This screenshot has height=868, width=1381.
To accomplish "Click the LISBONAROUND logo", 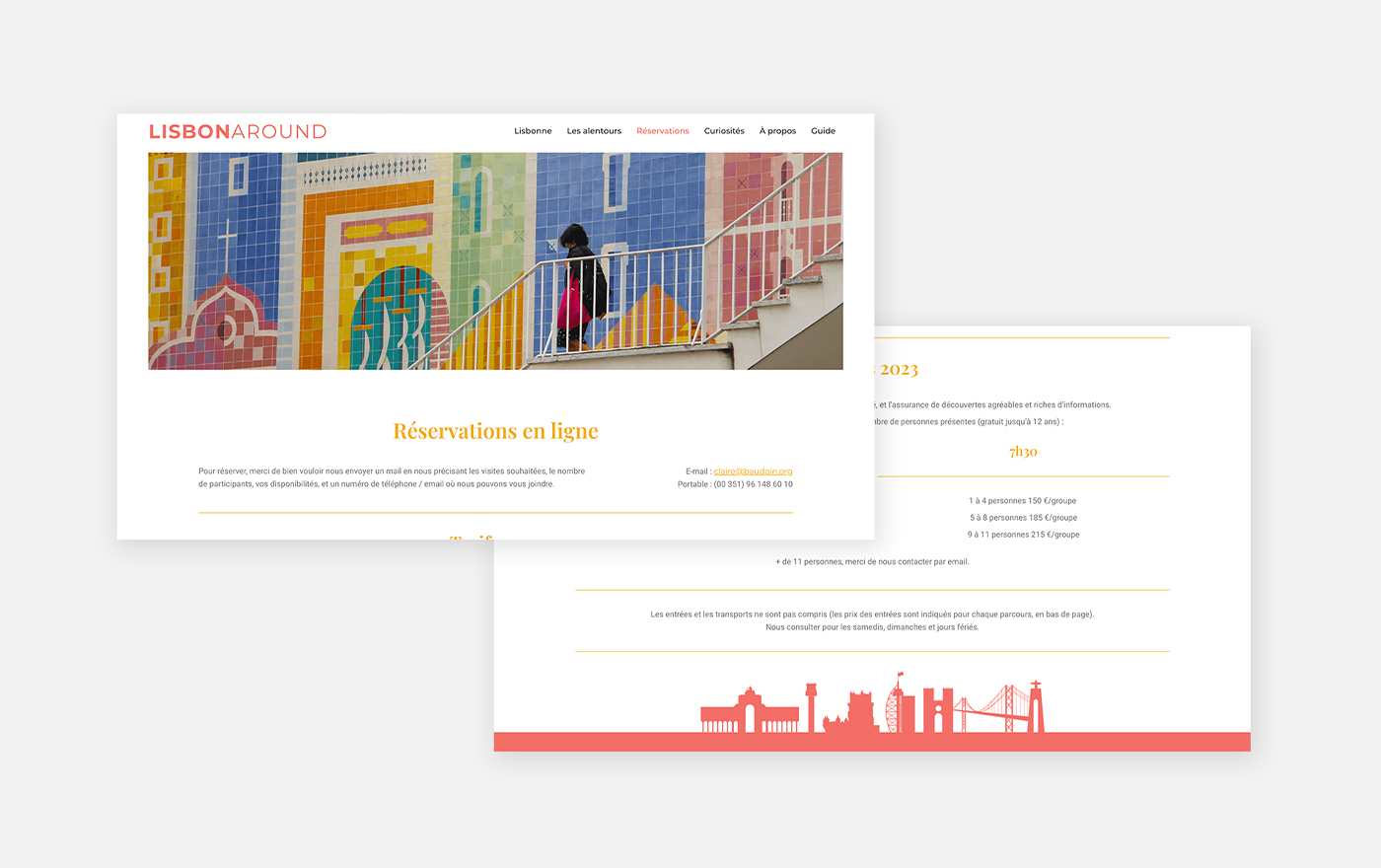I will (238, 131).
